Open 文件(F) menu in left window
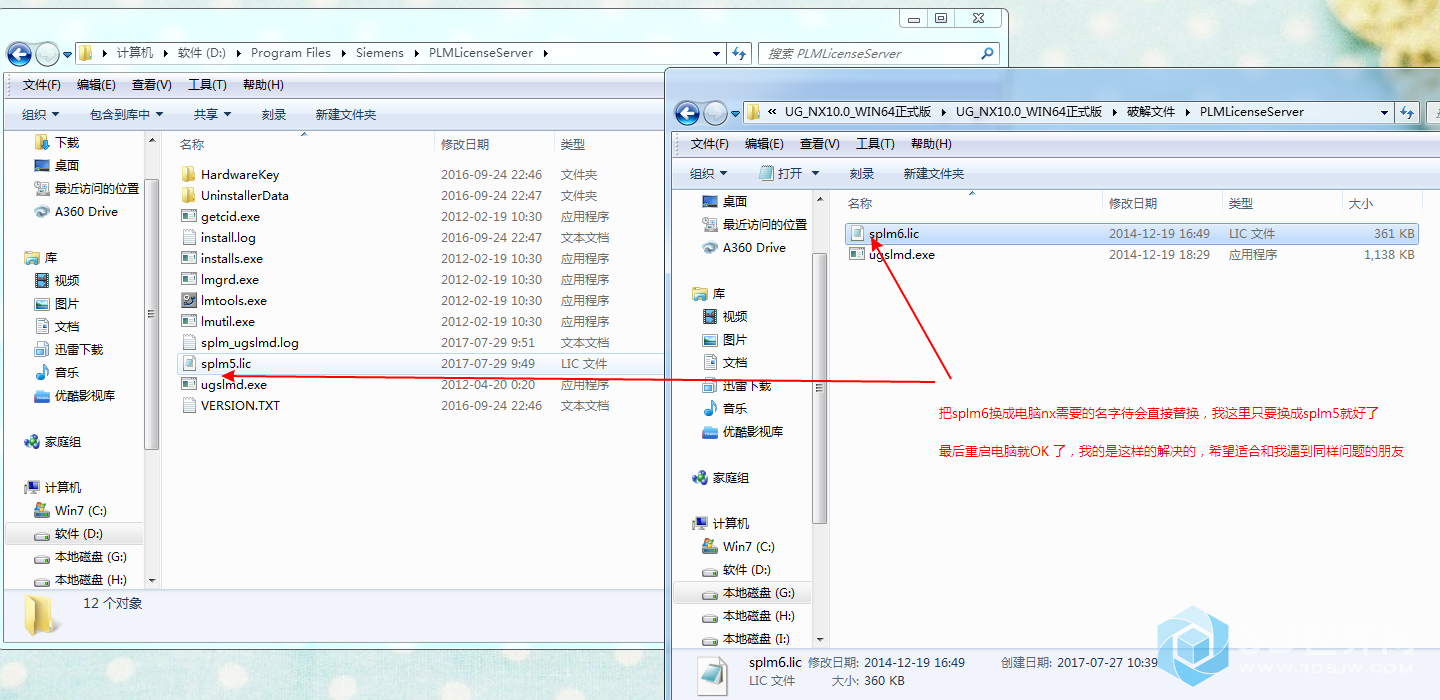1440x700 pixels. coord(42,84)
